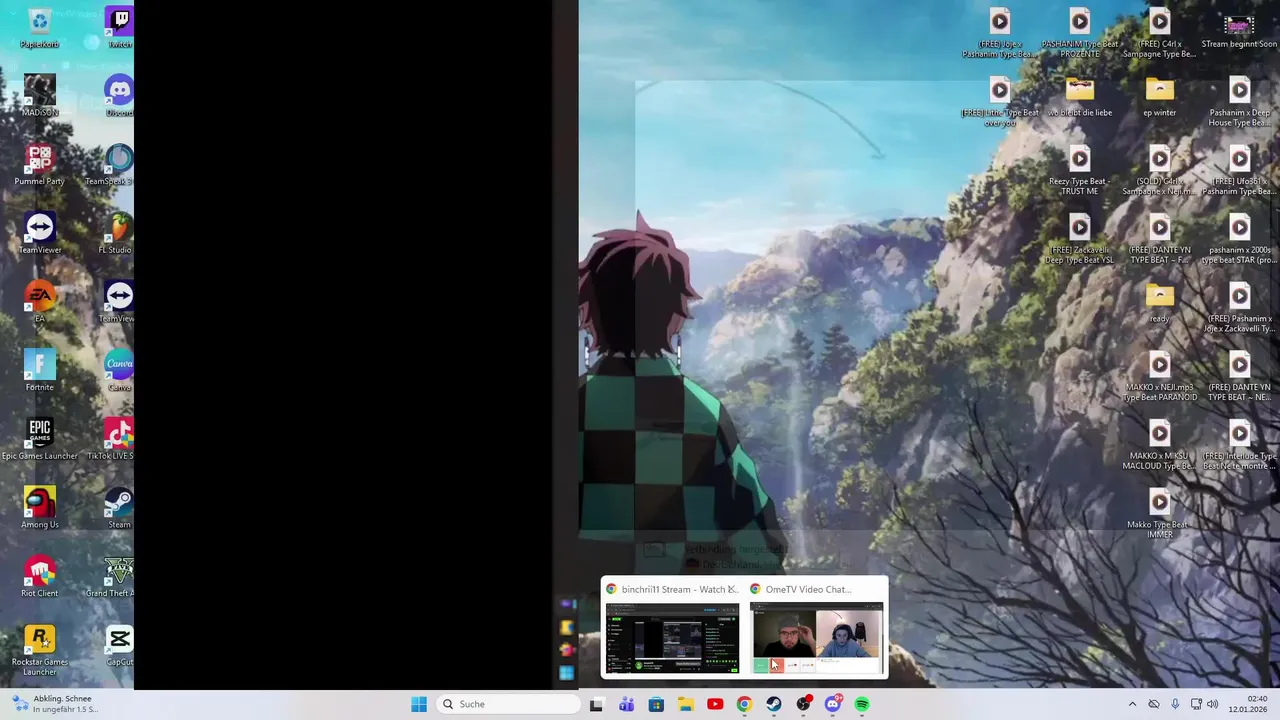This screenshot has height=720, width=1280.
Task: Open Microsoft Store from the taskbar
Action: click(x=656, y=704)
